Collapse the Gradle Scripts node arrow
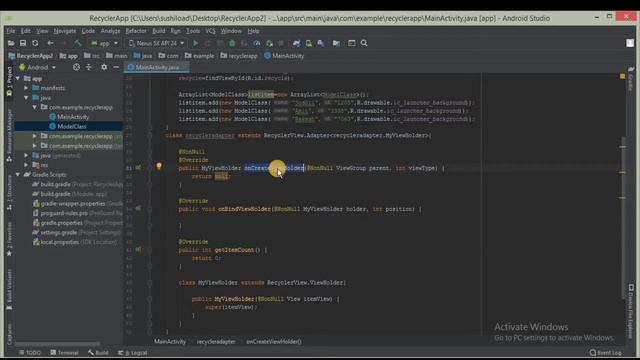This screenshot has height=360, width=640. (x=18, y=175)
